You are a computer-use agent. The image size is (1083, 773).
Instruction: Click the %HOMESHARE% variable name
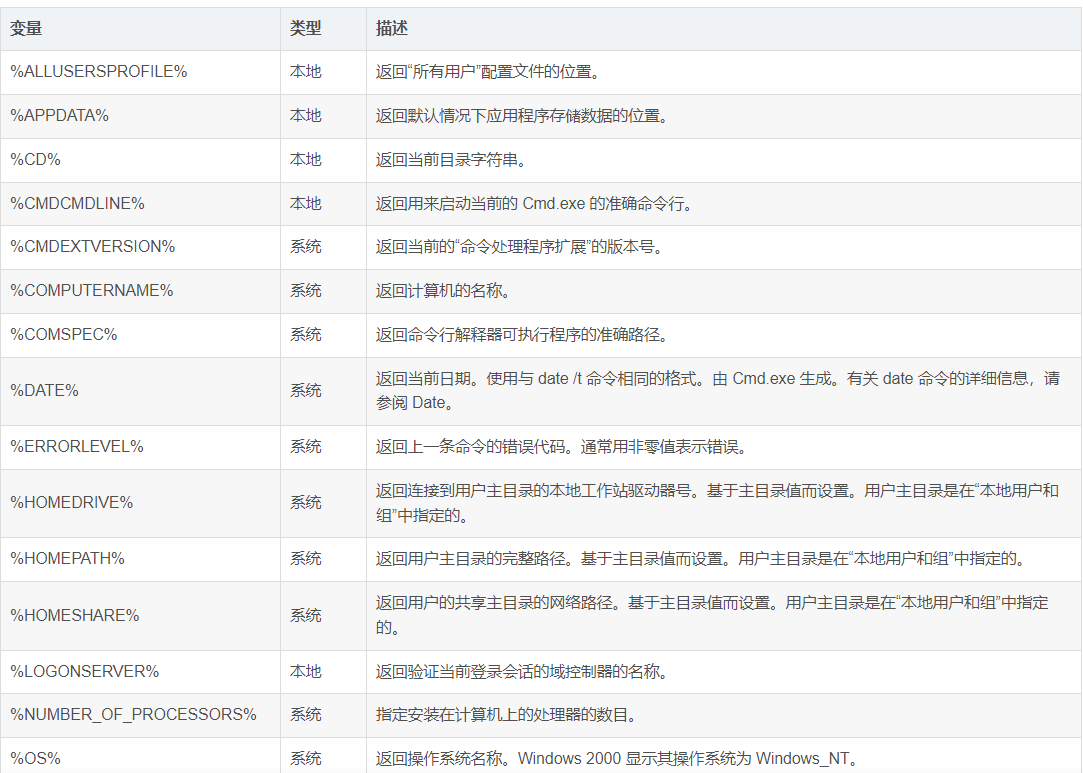click(75, 616)
